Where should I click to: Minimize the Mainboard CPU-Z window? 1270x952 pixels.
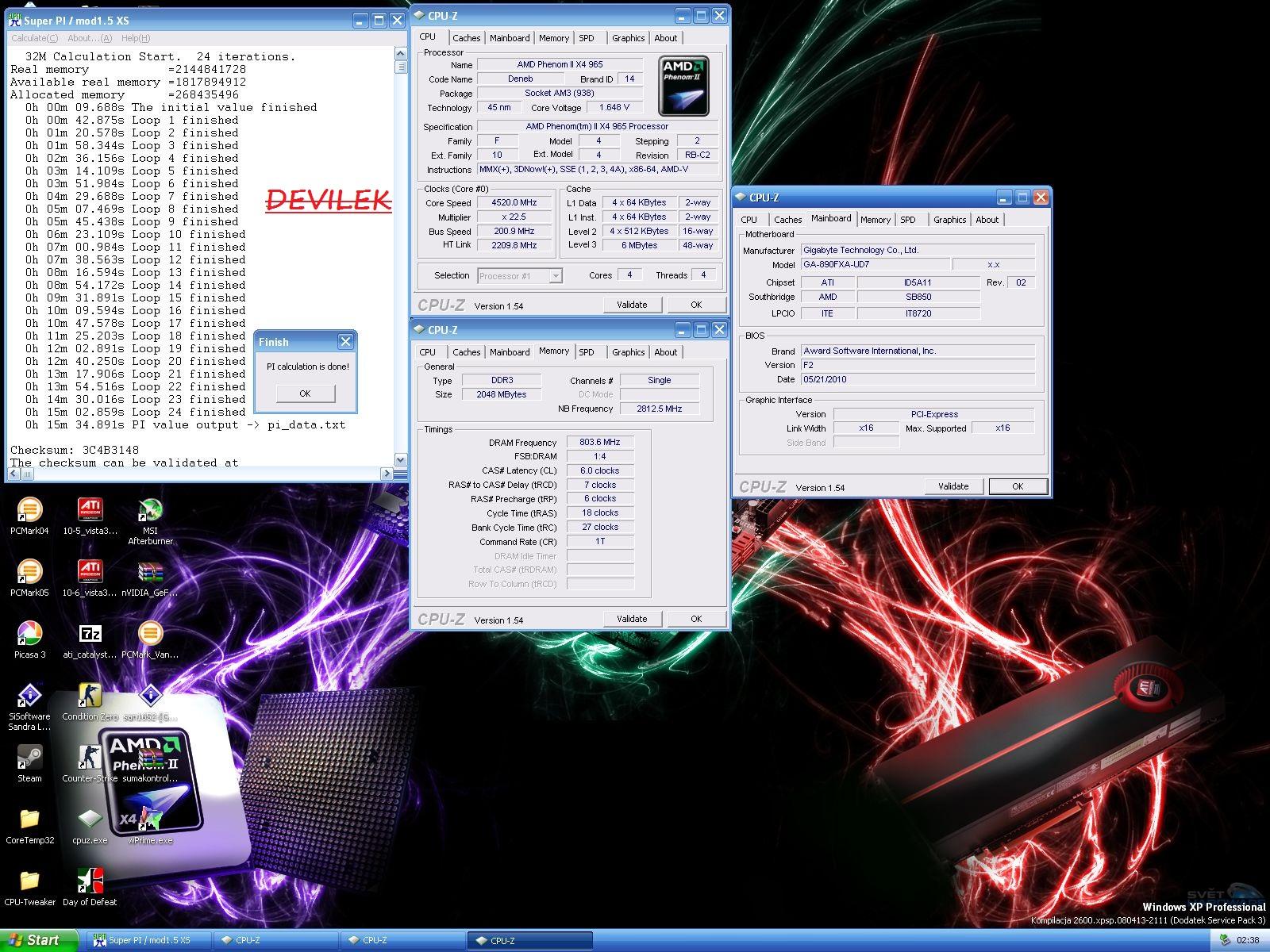tap(1005, 198)
